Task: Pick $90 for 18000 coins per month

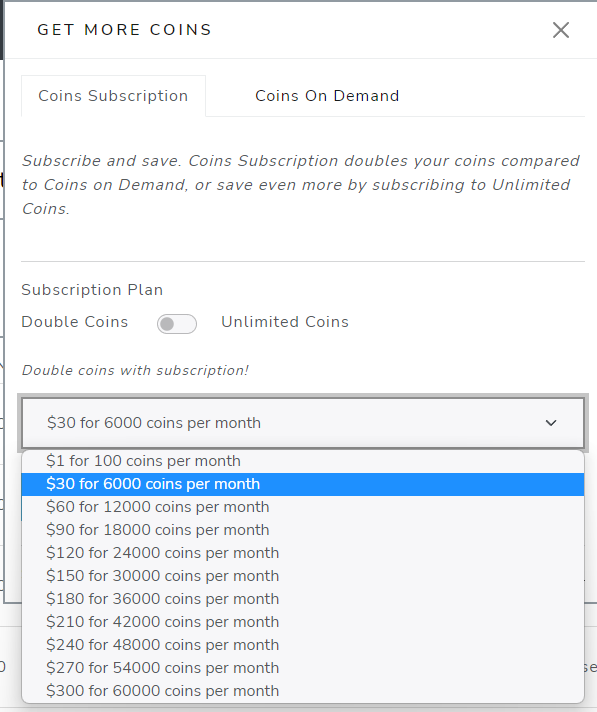Action: point(302,530)
